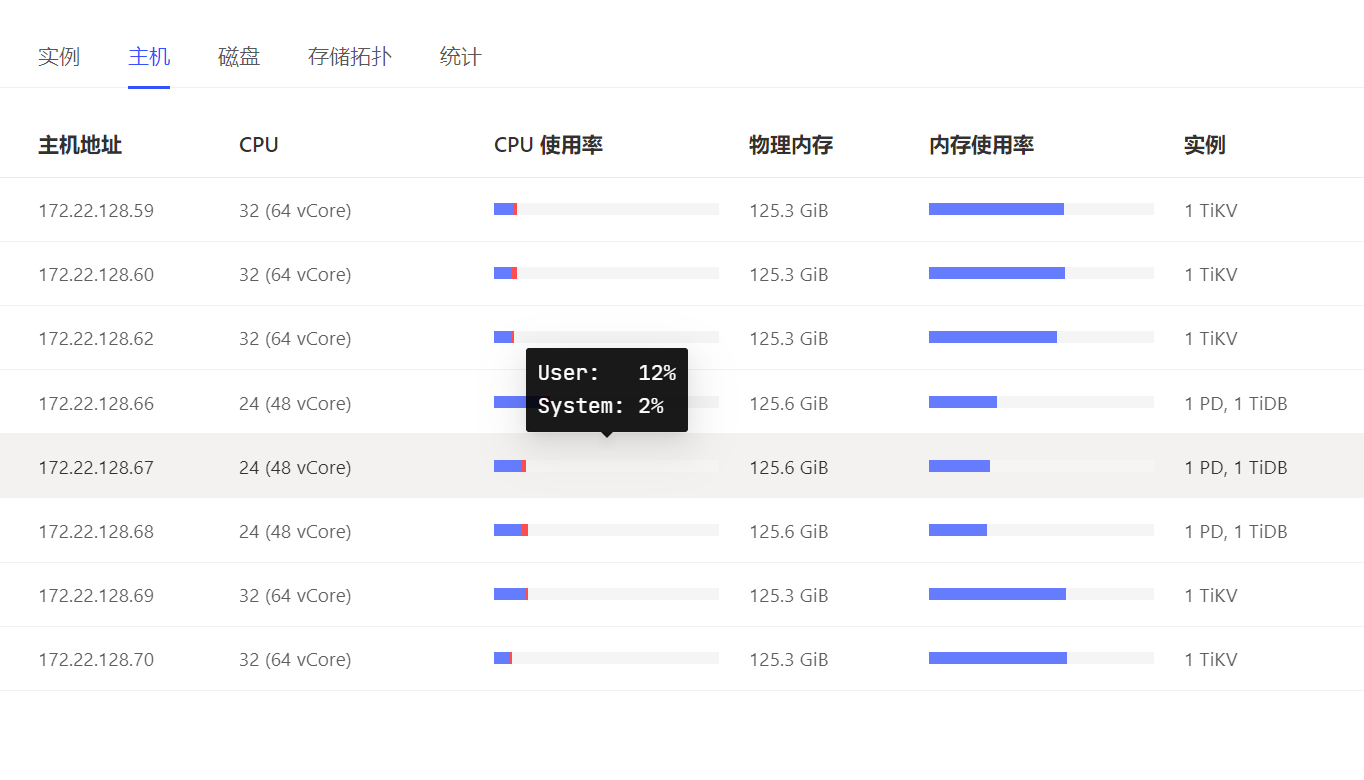Image resolution: width=1364 pixels, height=780 pixels.
Task: Open the 统计 tab
Action: 460,57
